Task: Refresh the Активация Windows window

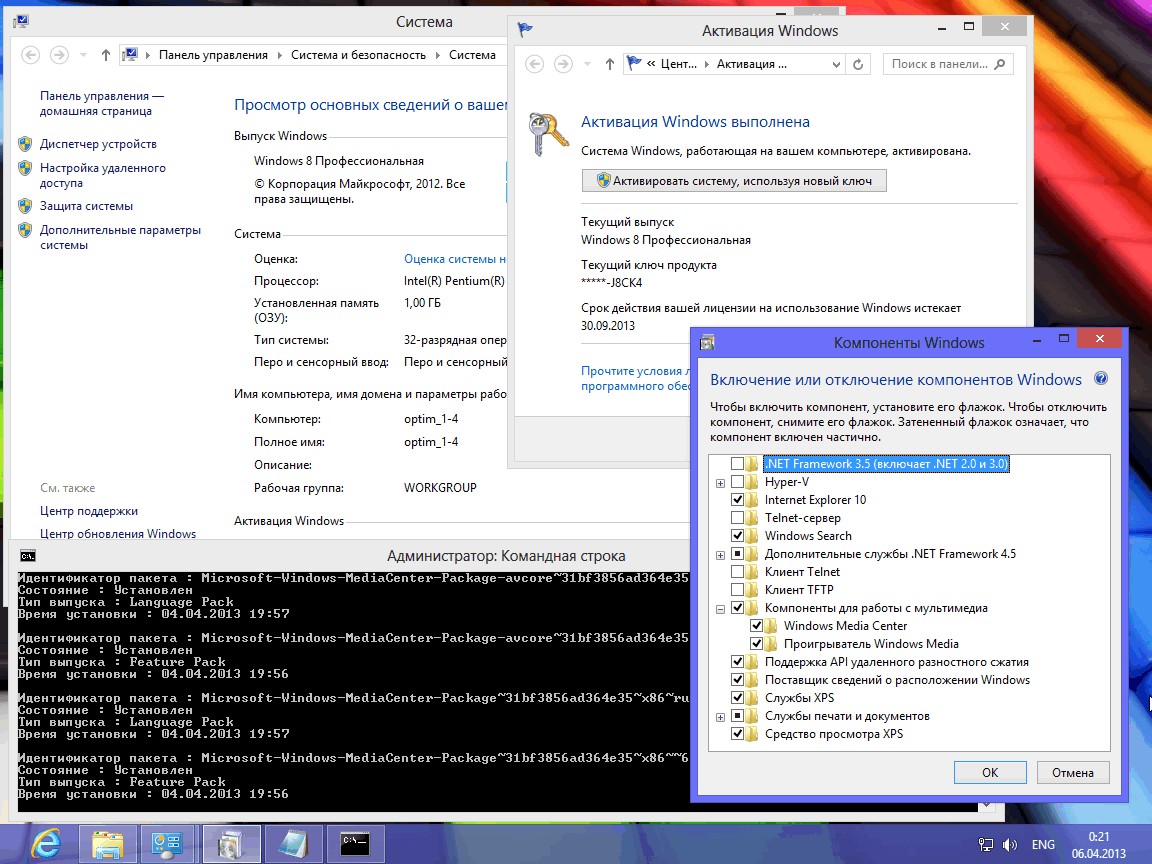Action: point(857,64)
